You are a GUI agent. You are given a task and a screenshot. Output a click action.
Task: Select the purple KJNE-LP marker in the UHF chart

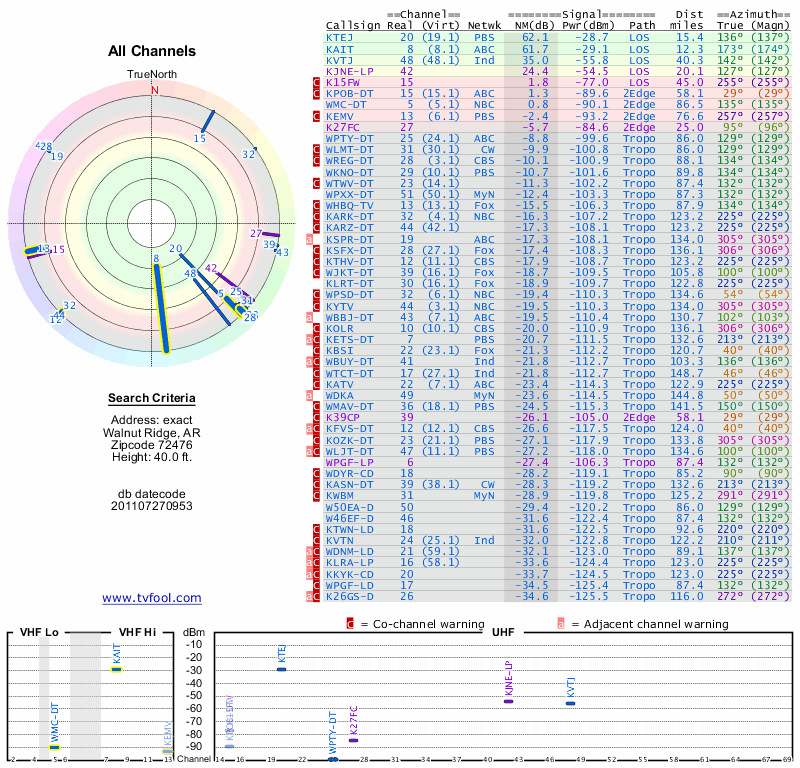pyautogui.click(x=508, y=700)
